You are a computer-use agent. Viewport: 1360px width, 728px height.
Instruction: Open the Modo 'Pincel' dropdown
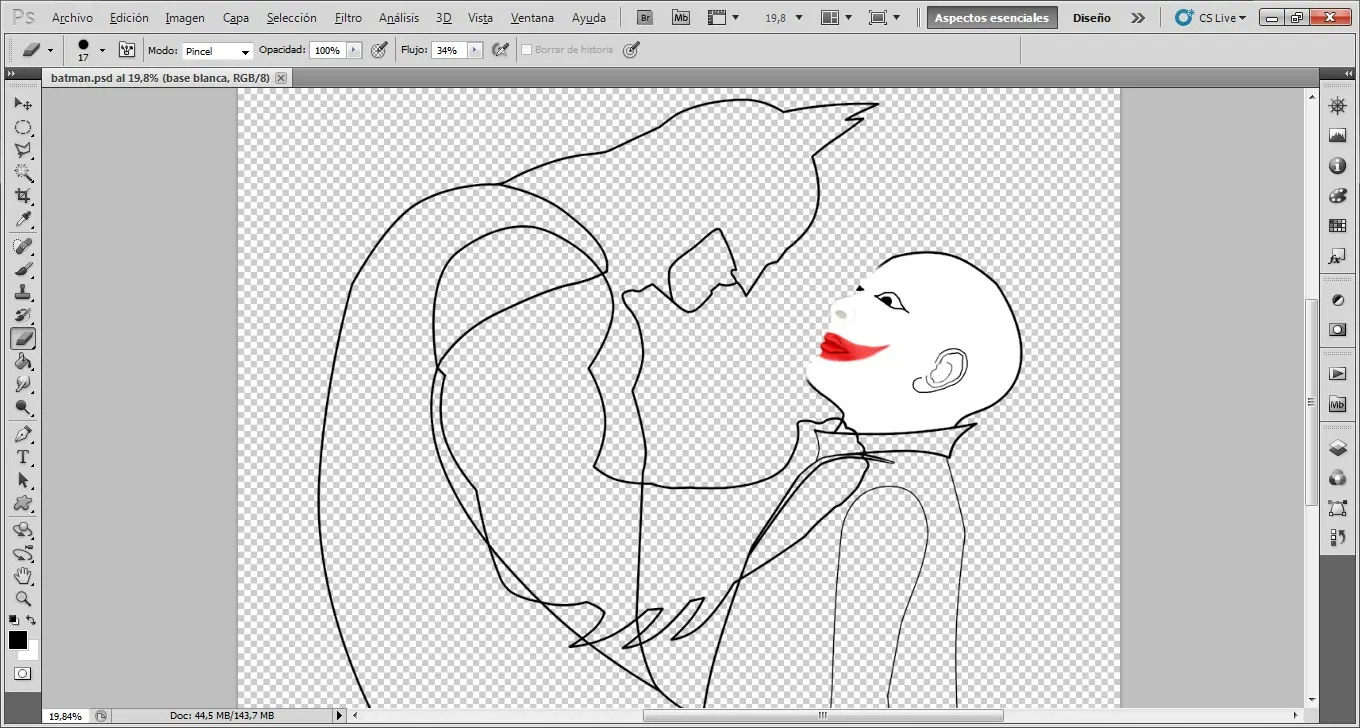[x=217, y=51]
